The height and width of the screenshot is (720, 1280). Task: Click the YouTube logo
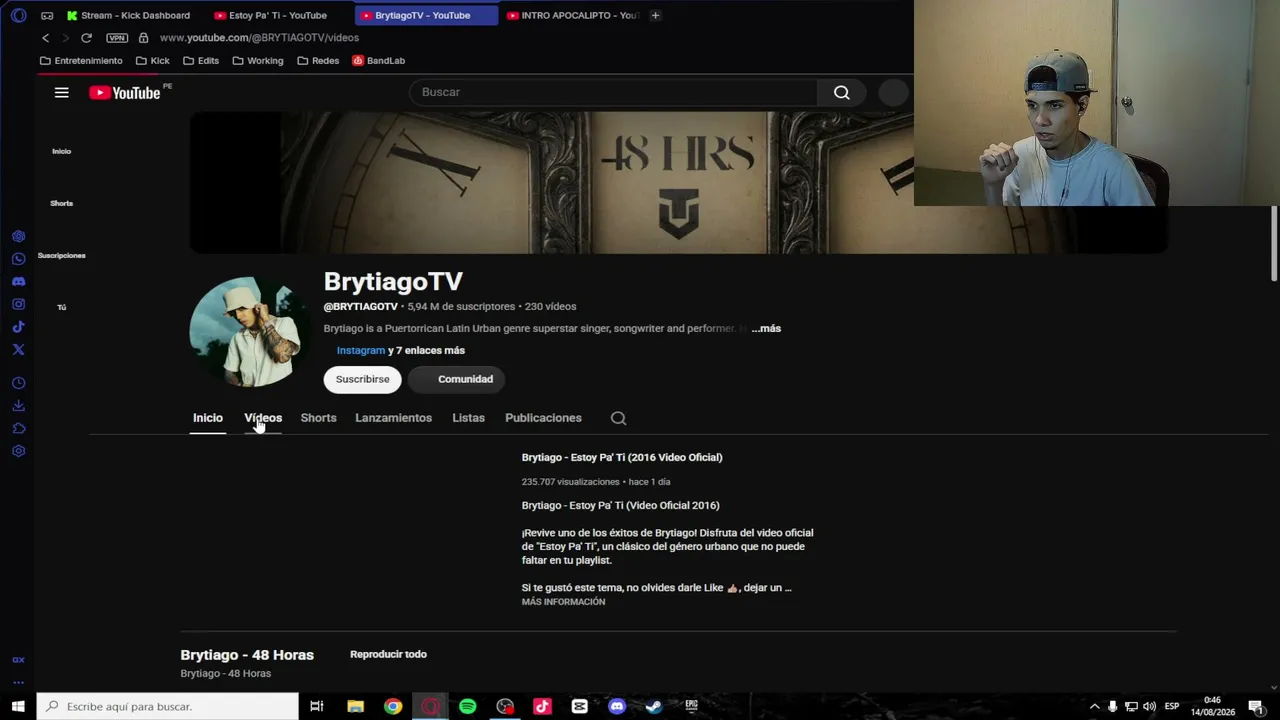point(124,92)
